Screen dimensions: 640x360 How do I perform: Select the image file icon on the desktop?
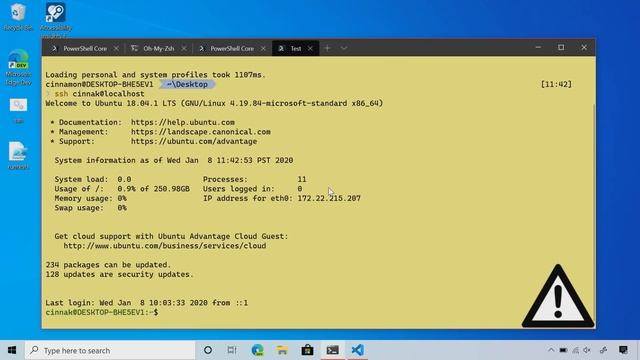click(18, 155)
